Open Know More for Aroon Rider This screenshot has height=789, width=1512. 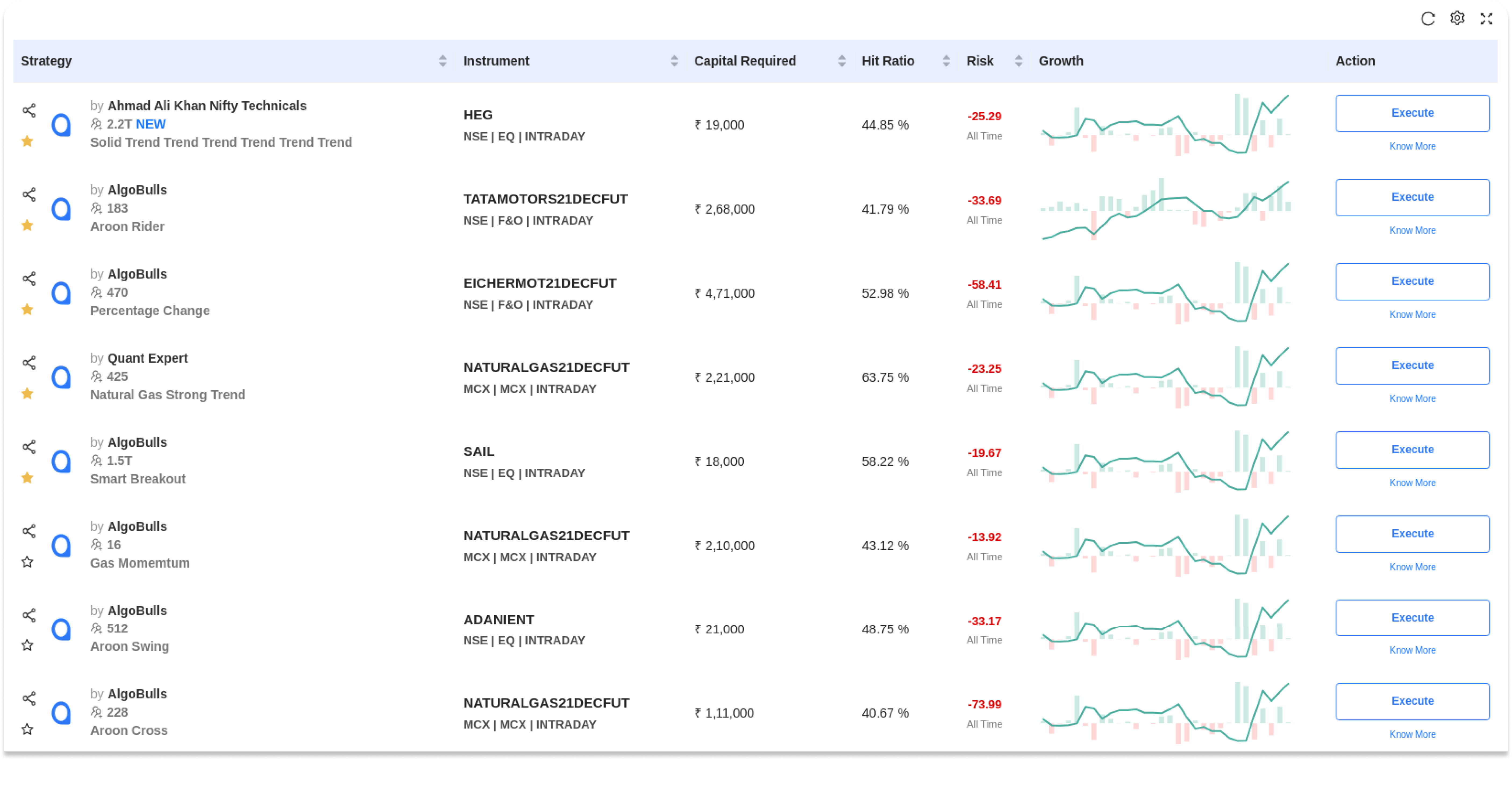click(x=1412, y=231)
